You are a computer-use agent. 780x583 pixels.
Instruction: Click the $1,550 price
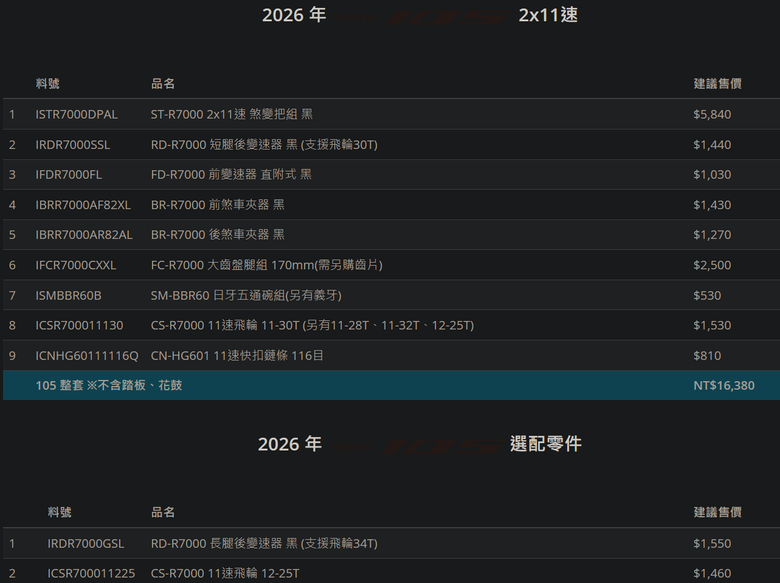[x=712, y=544]
